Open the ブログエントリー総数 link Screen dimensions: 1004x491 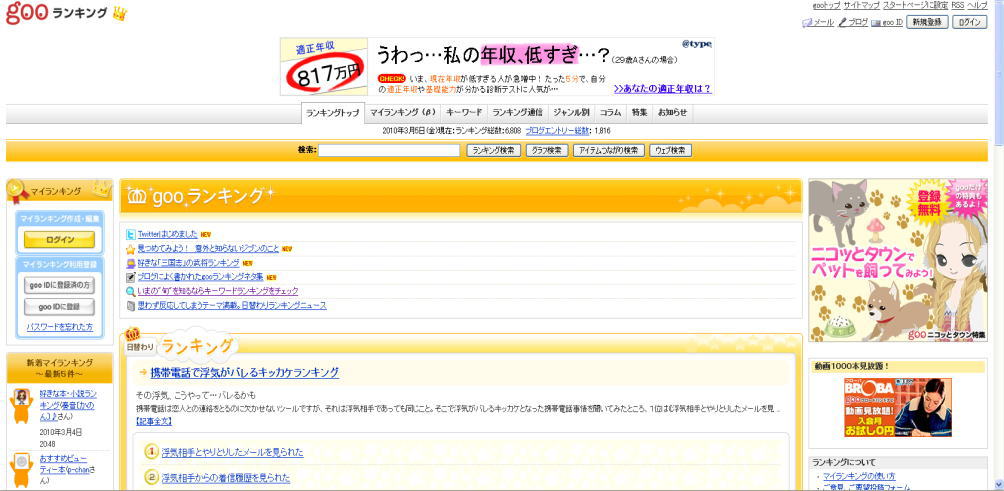(x=558, y=131)
